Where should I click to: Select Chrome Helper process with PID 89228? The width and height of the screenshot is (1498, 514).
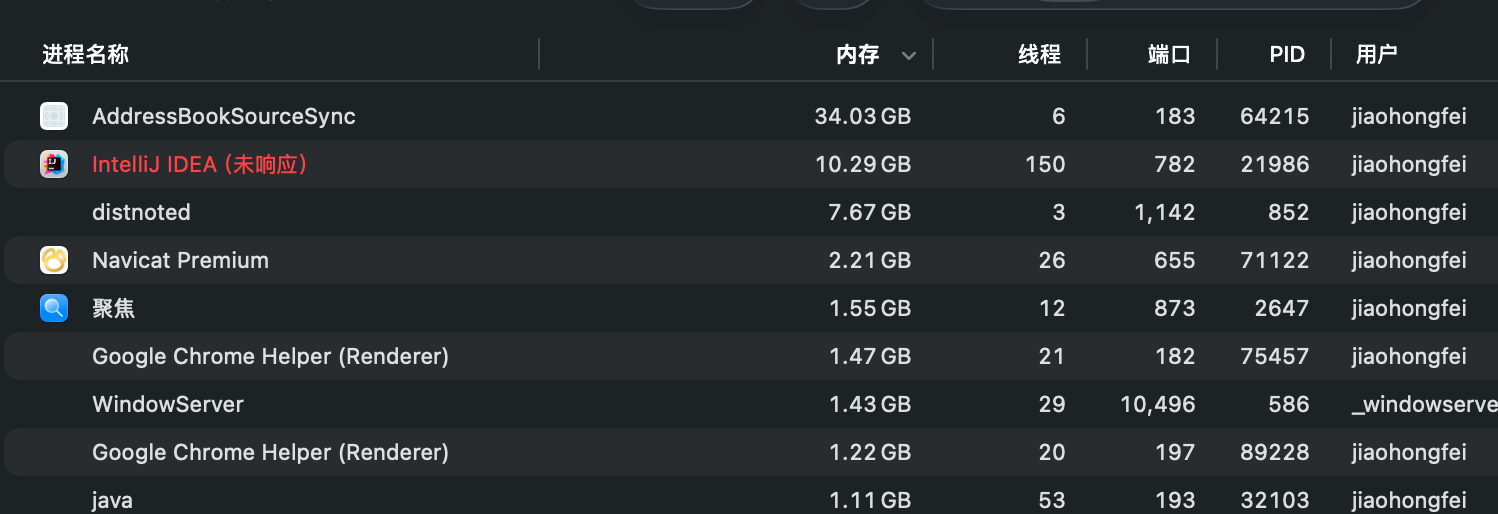(270, 452)
